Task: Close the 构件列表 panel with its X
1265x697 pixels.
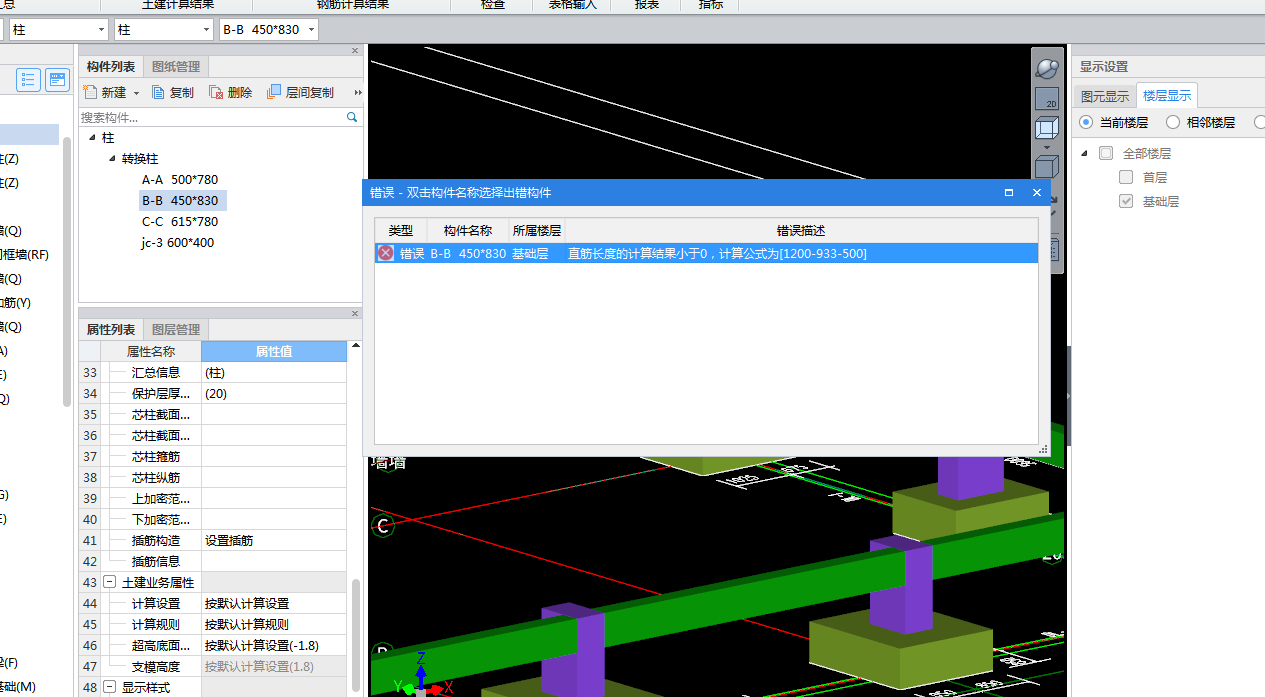Action: 355,51
